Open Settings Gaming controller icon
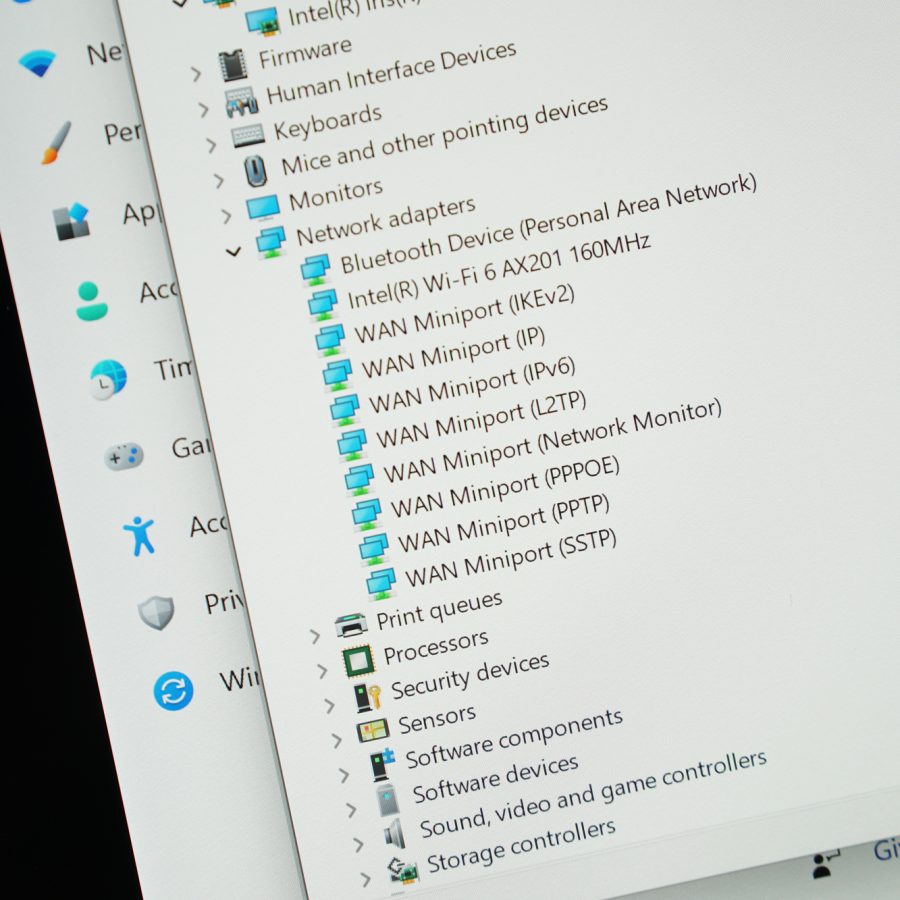 (x=124, y=456)
